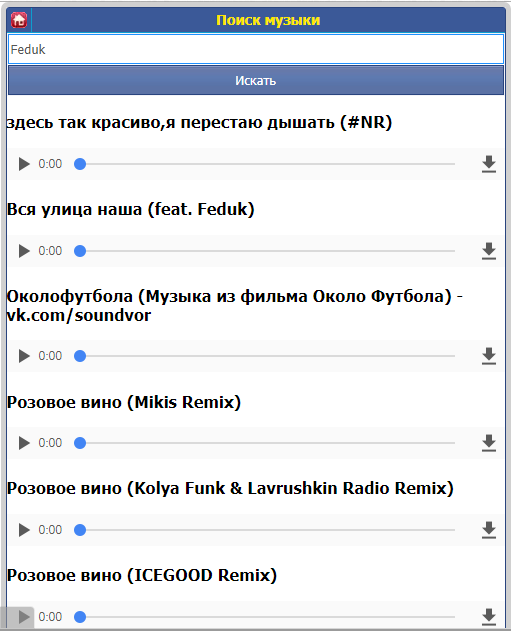Click the 'Искать' search button
This screenshot has height=631, width=511.
pos(256,80)
